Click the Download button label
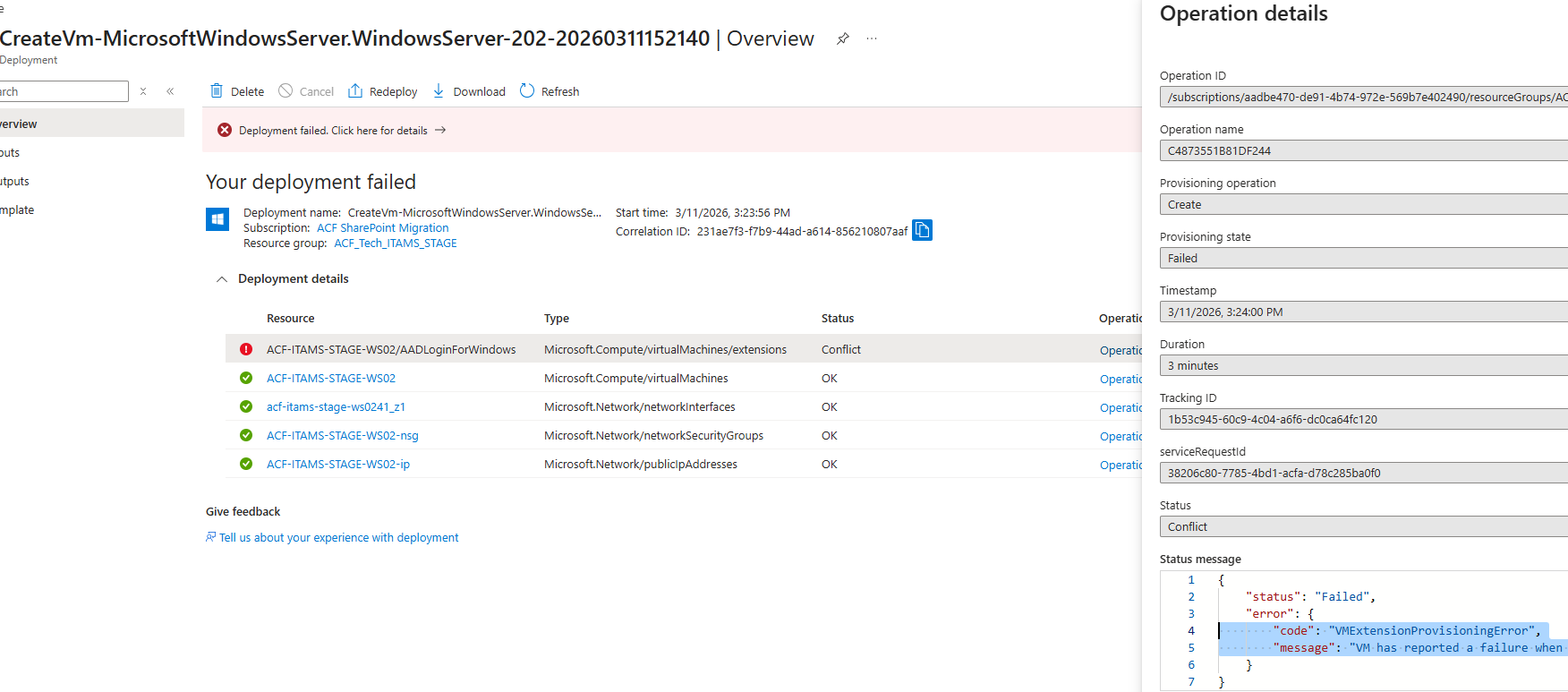The height and width of the screenshot is (692, 1568). [x=479, y=91]
